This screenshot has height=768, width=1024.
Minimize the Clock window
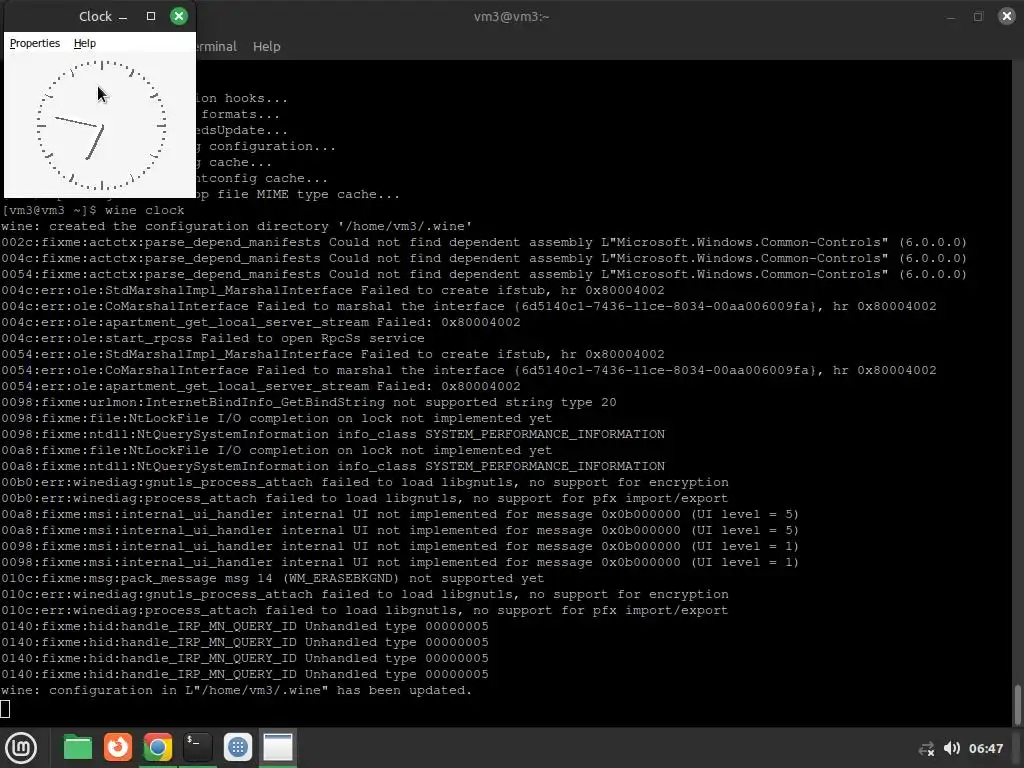[x=123, y=18]
